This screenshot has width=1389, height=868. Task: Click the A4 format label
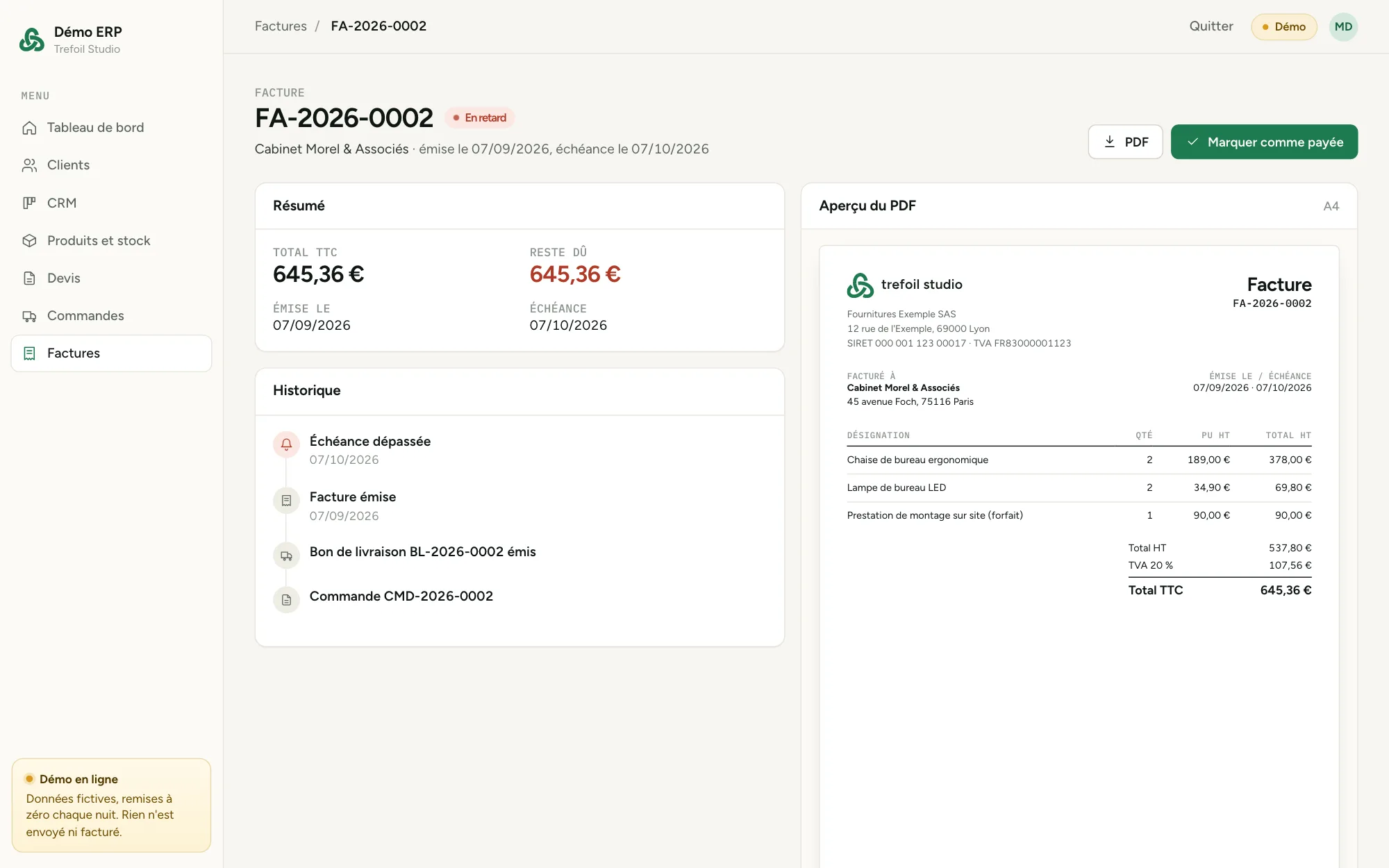1331,206
